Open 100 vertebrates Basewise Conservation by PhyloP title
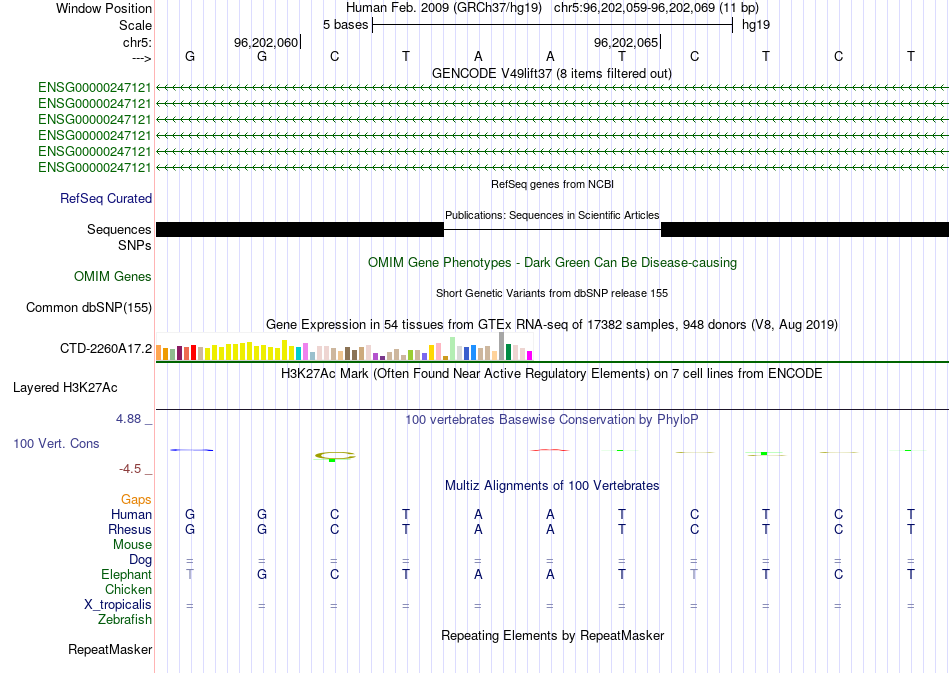 pos(552,420)
